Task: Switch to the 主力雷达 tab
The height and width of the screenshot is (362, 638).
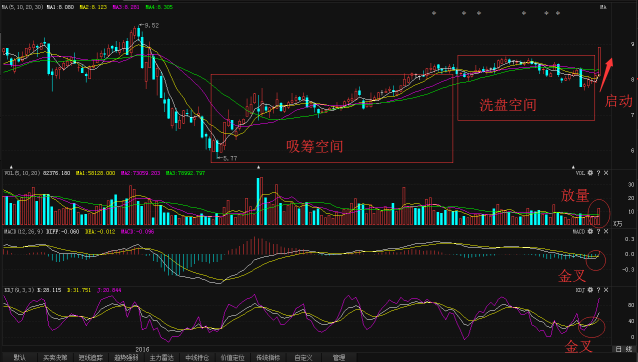Action: 161,358
